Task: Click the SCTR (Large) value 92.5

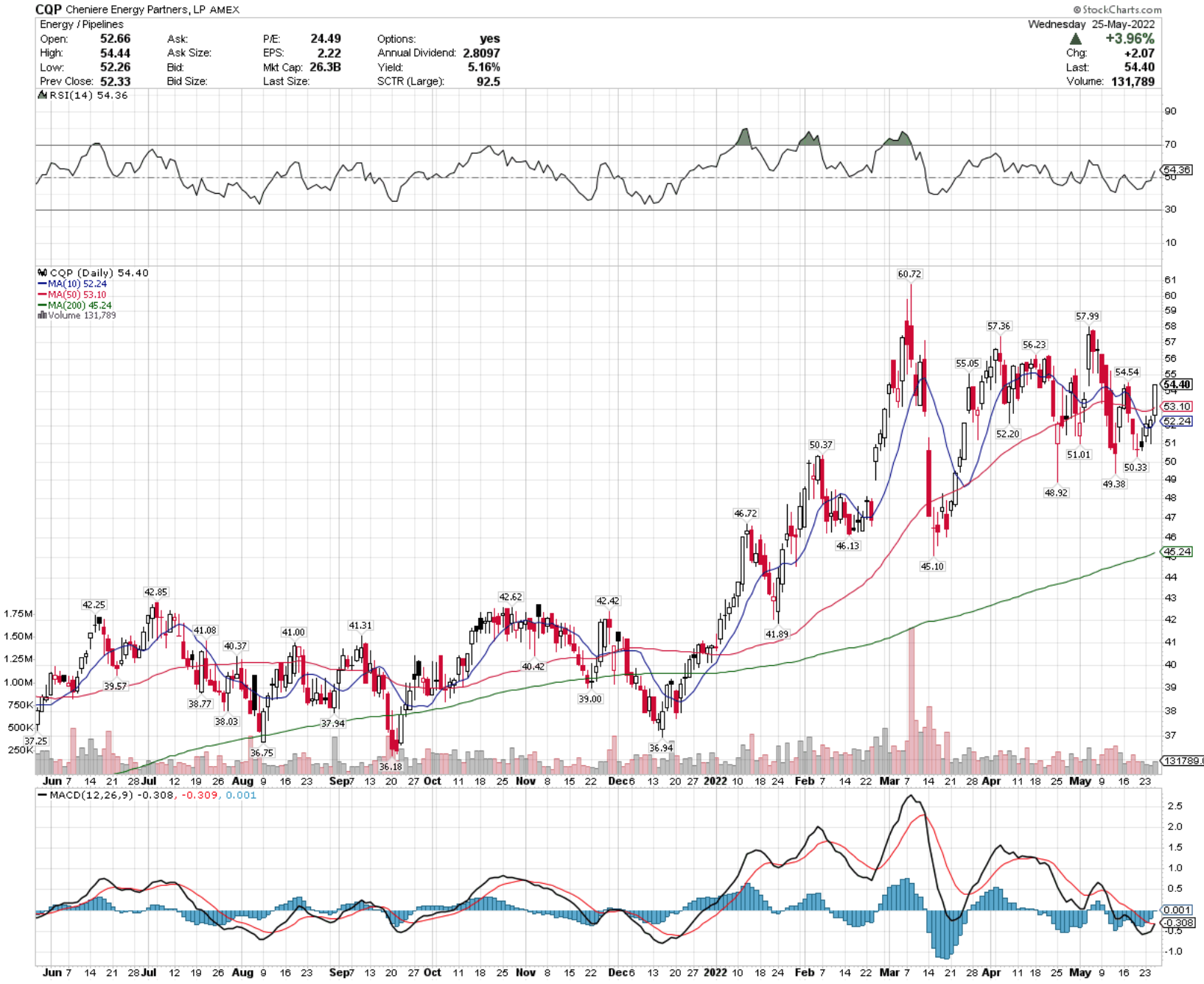Action: (x=488, y=81)
